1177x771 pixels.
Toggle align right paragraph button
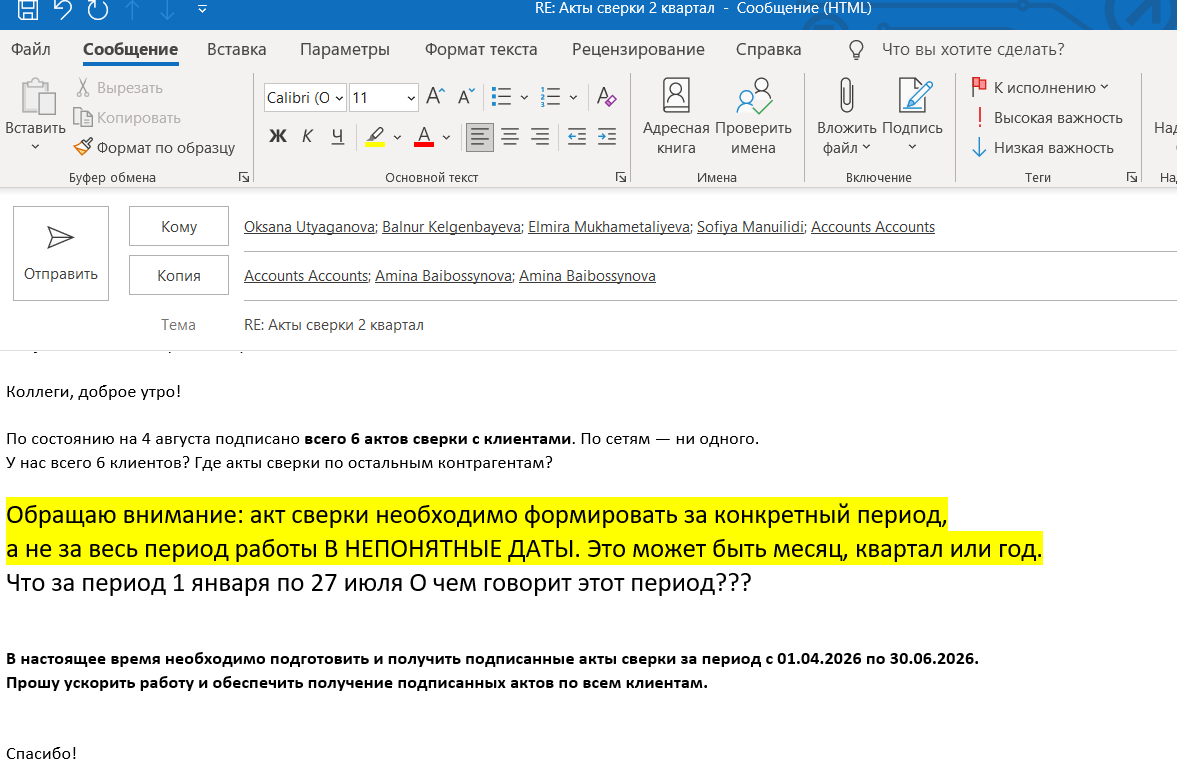click(x=540, y=137)
